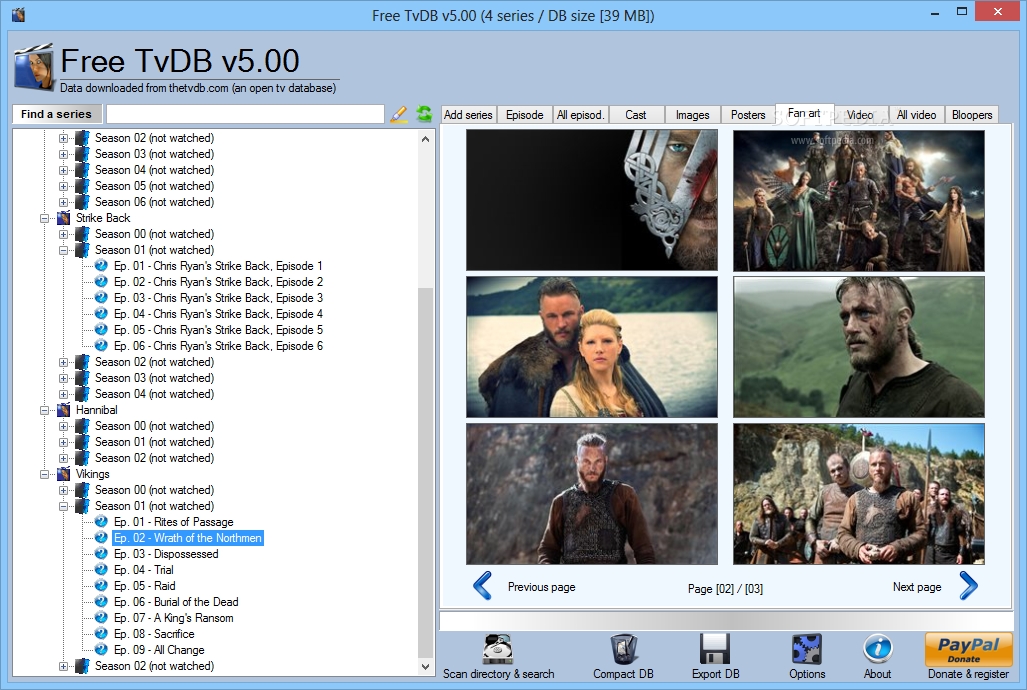Click the question icon beside Ep. 04 Trial
This screenshot has width=1027, height=690.
pos(101,569)
